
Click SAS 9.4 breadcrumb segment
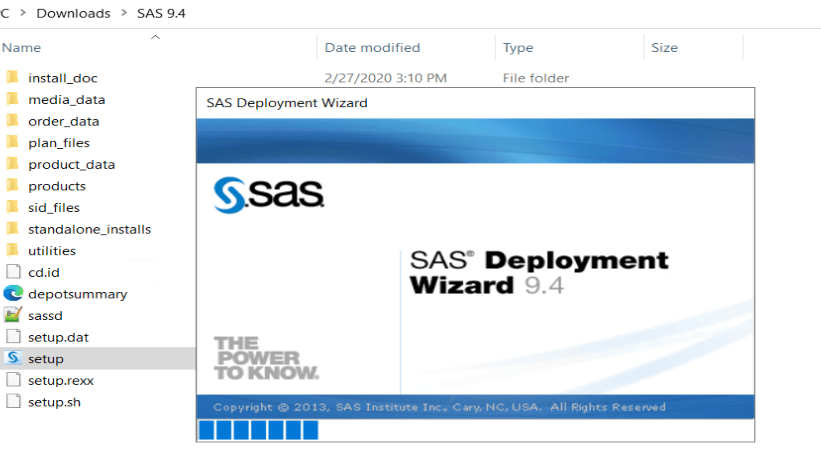[x=161, y=13]
